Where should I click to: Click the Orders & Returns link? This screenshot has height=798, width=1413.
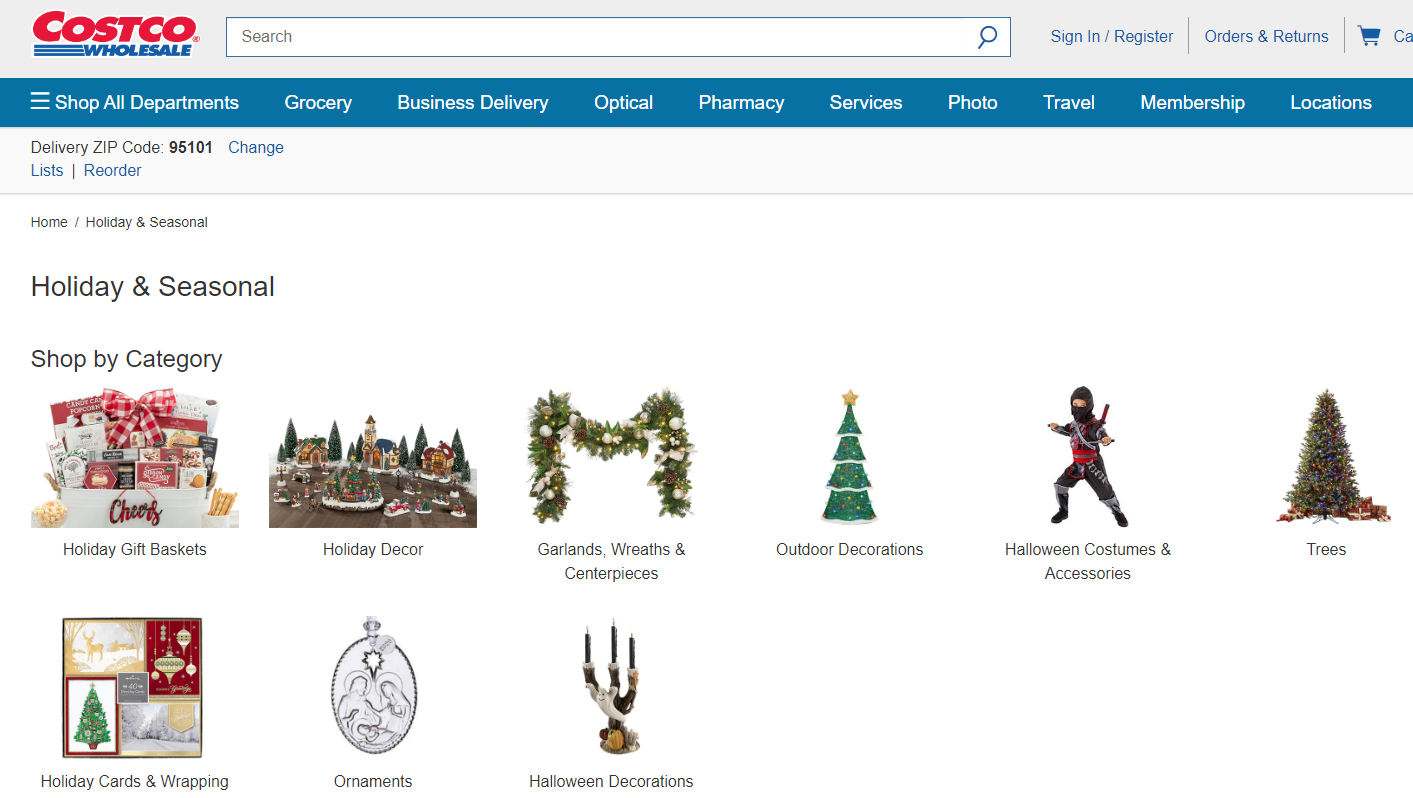point(1267,36)
